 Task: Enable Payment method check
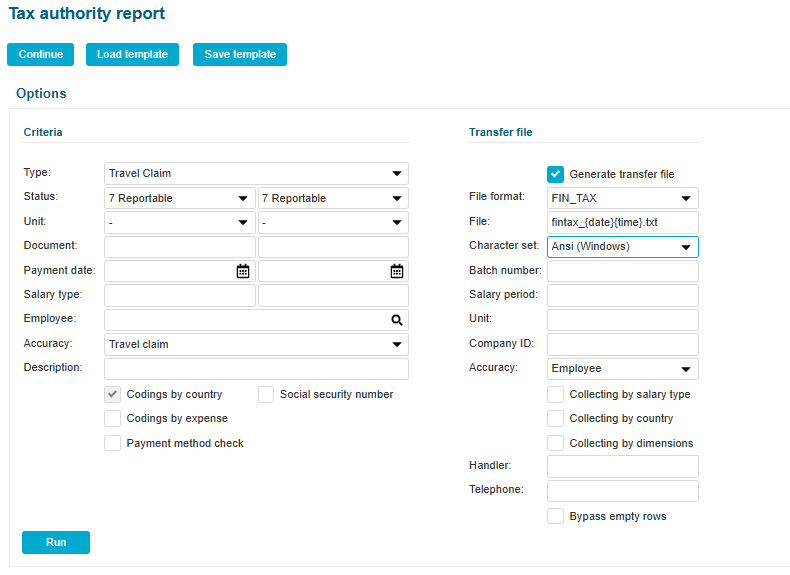pos(112,443)
